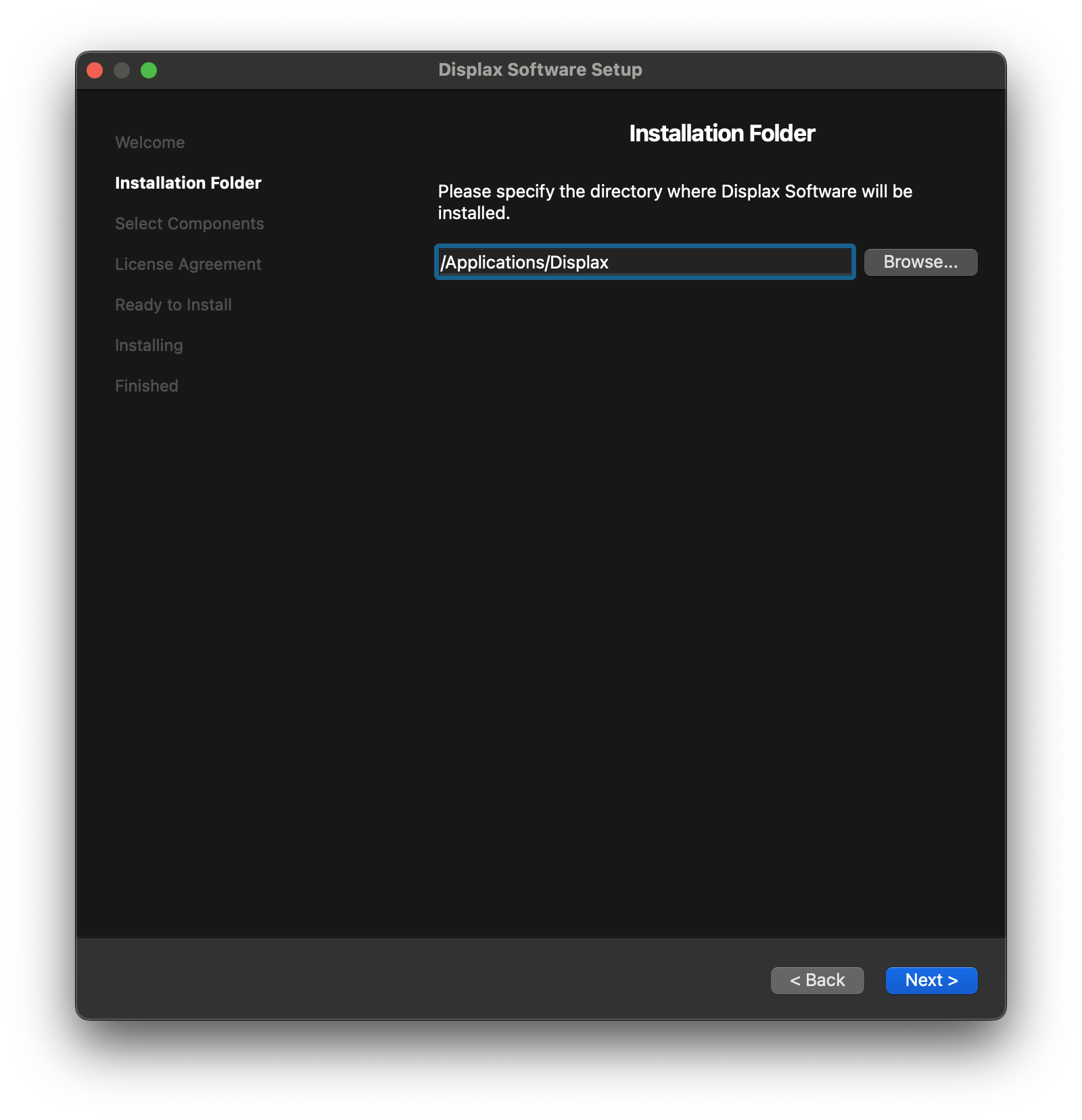1082x1120 pixels.
Task: Jump to the Select Components step
Action: [189, 224]
